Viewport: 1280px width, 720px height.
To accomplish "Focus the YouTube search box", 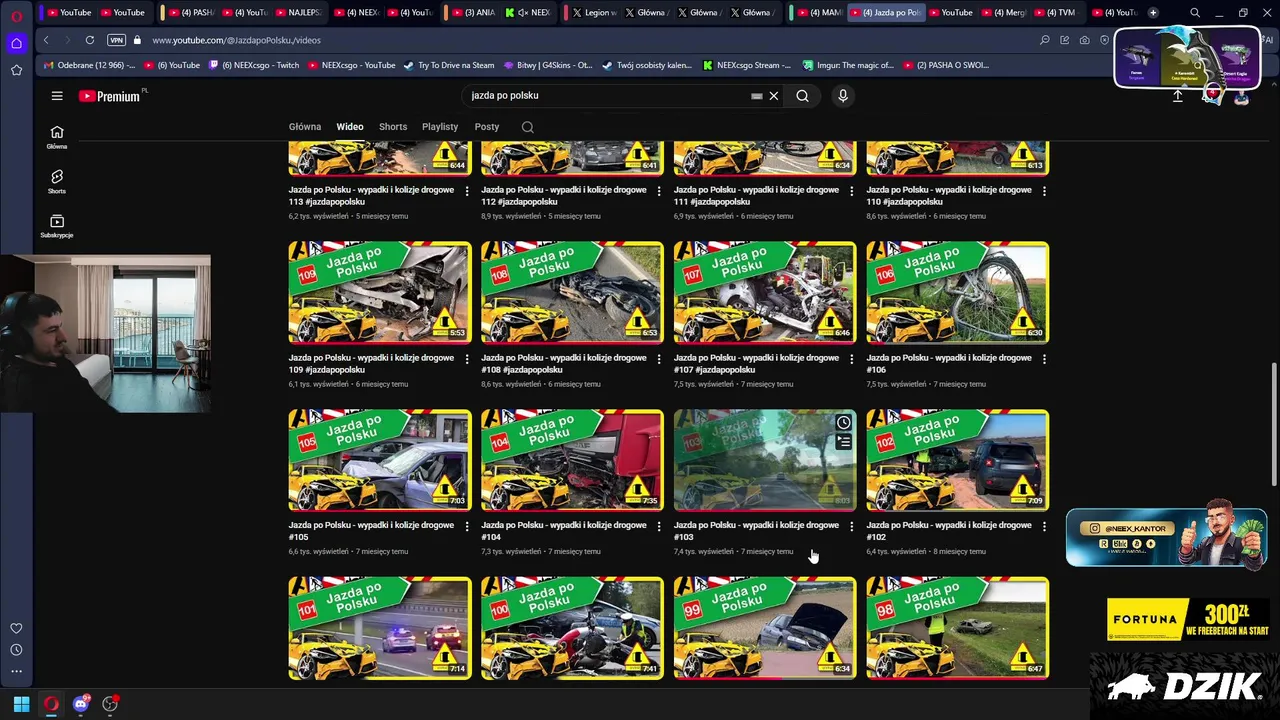I will tap(610, 96).
